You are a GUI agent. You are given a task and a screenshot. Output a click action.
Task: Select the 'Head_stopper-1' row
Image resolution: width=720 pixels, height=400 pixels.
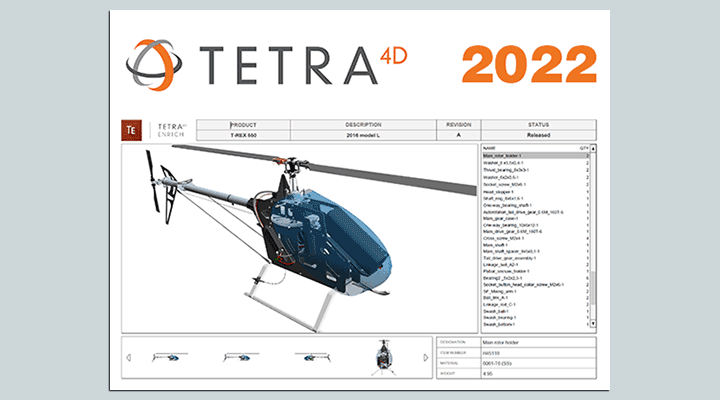(535, 192)
